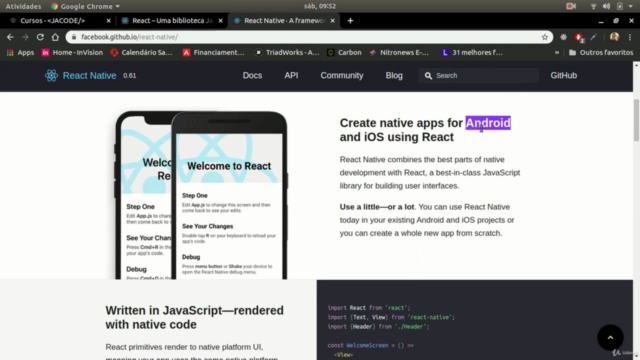Open the API navigation link

291,76
